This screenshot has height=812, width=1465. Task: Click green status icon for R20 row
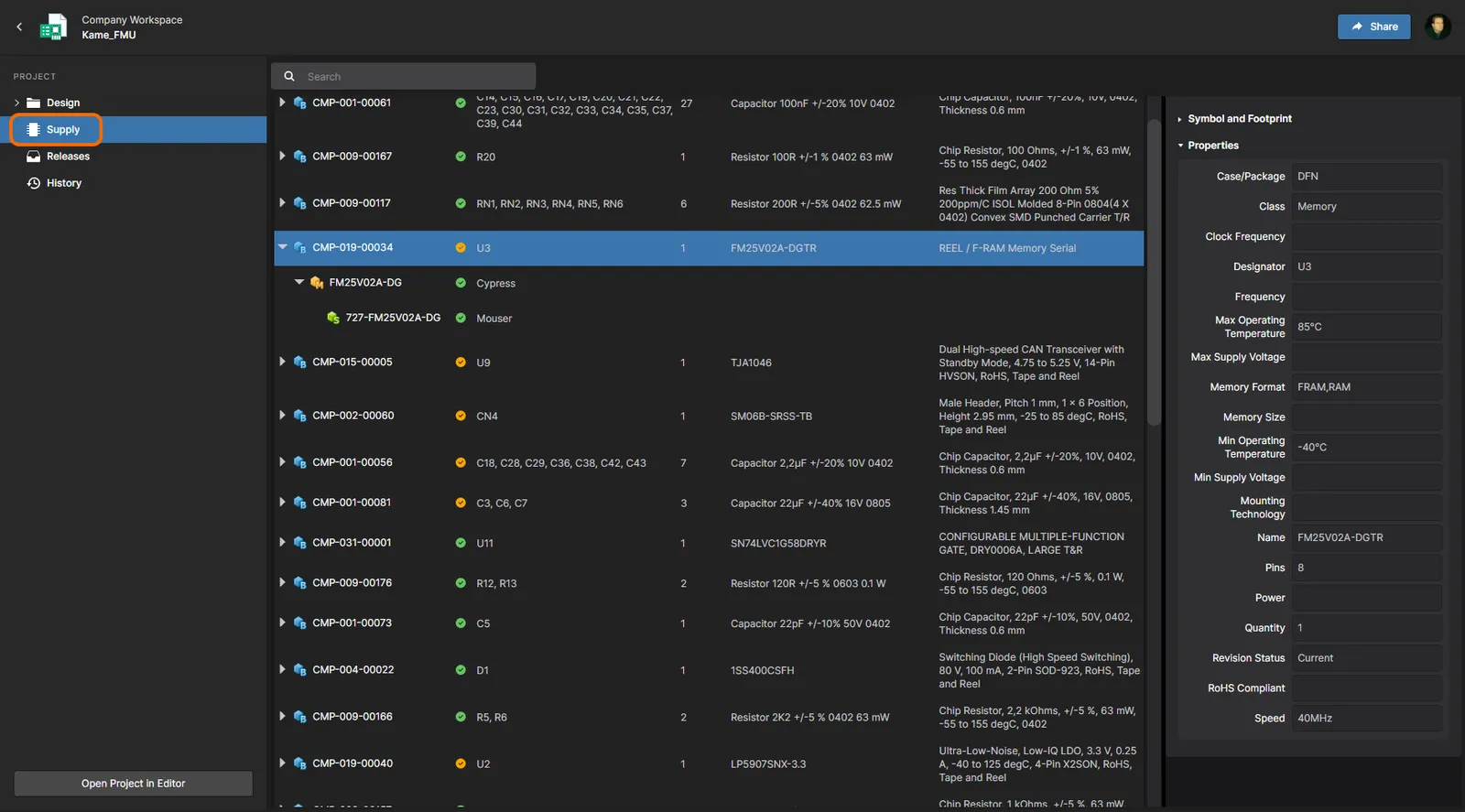point(461,157)
